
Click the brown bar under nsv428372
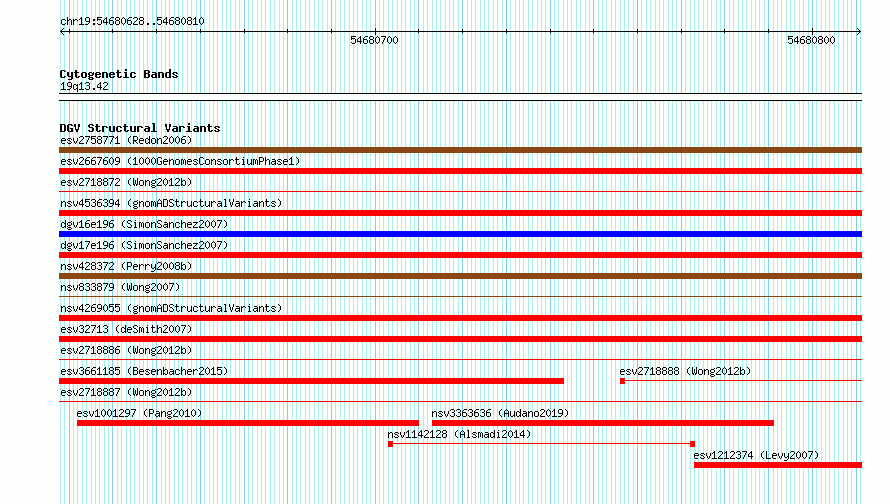click(x=460, y=276)
